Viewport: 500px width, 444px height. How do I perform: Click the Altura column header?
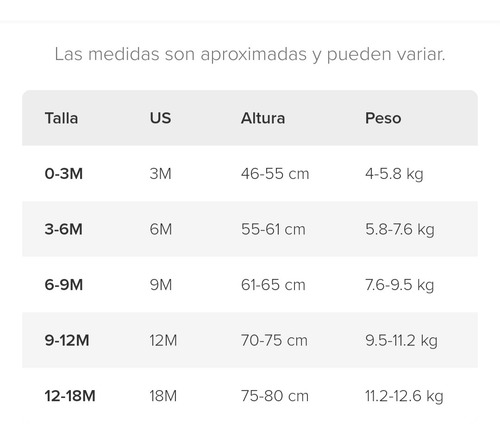click(263, 118)
